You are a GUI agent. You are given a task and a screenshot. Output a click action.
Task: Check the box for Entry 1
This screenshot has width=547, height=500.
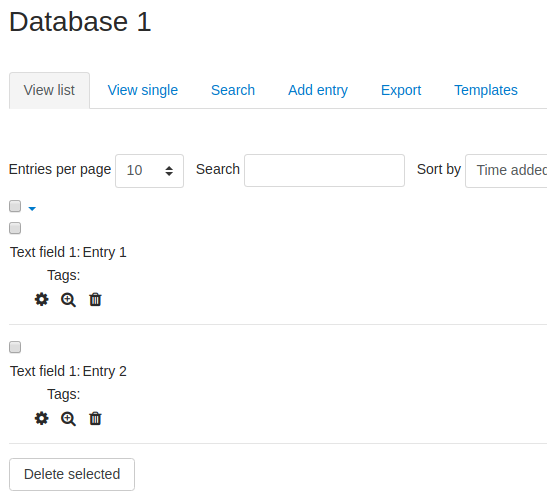tap(15, 228)
